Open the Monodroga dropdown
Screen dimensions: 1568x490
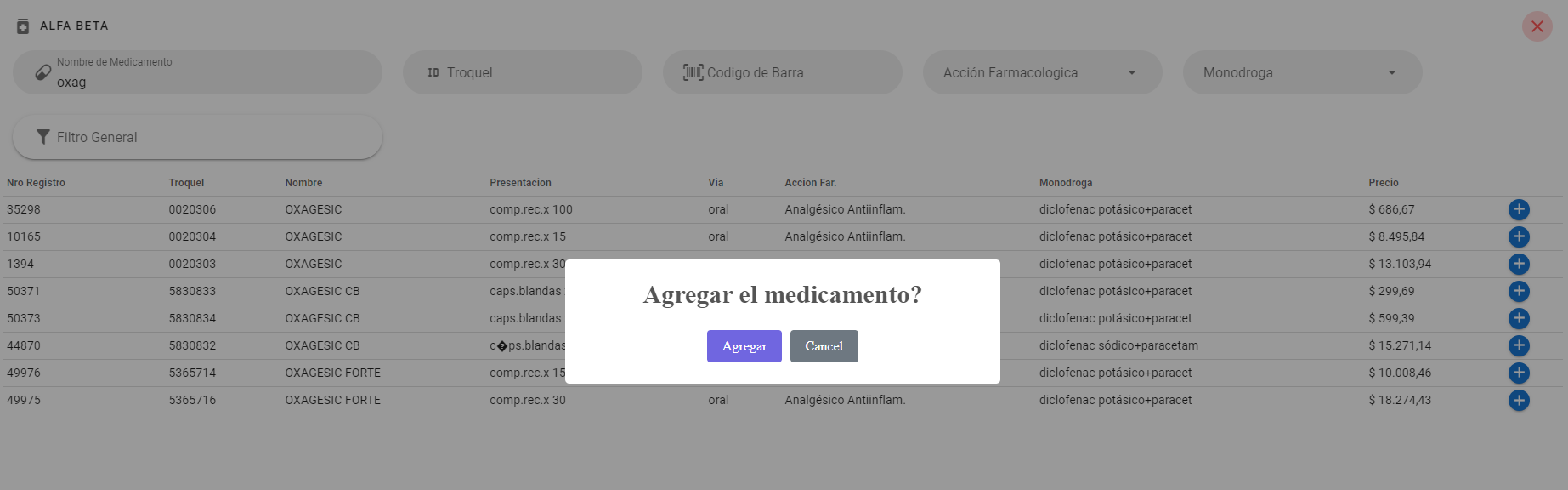pos(1303,72)
